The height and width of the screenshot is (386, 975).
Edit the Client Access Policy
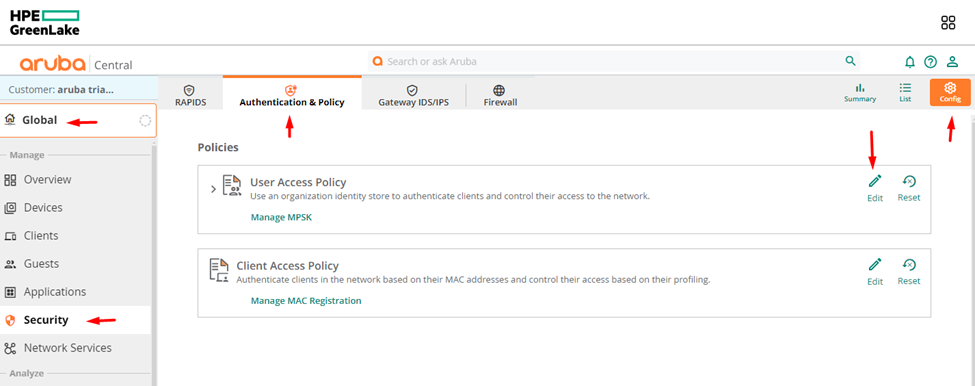(875, 272)
